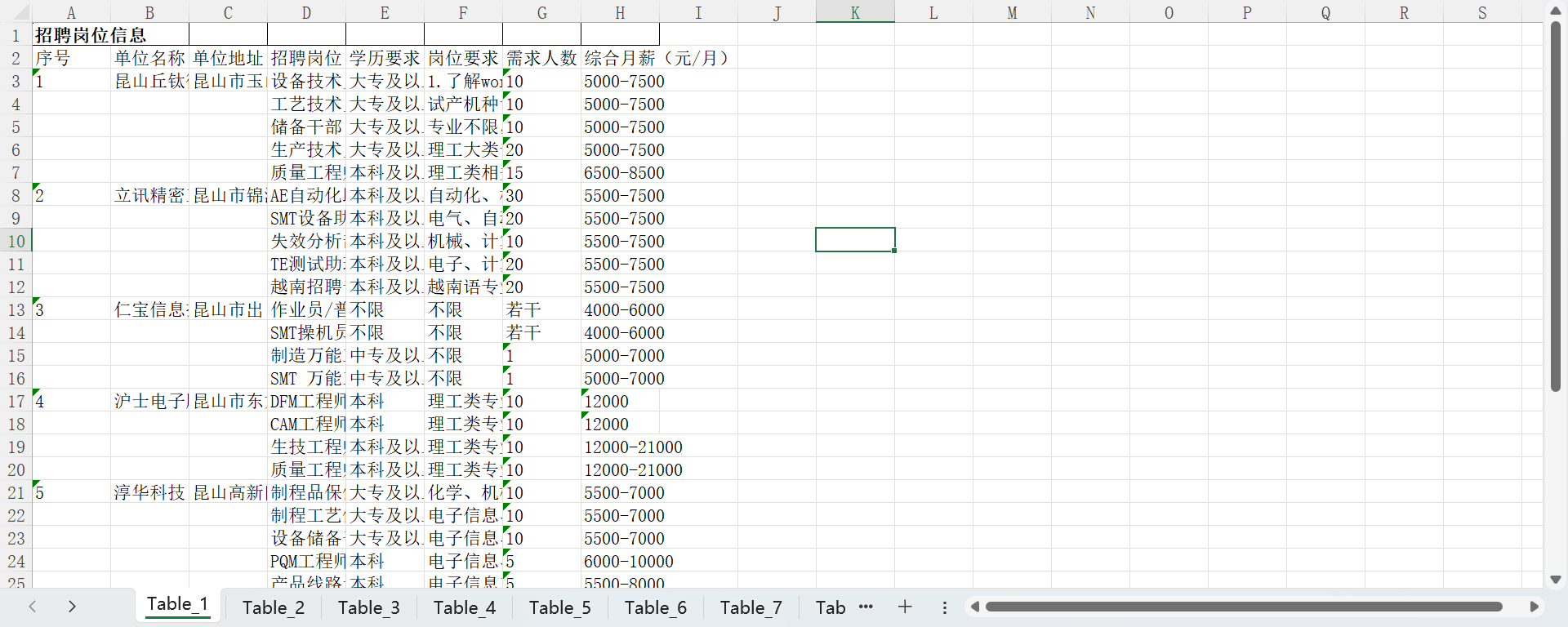1568x627 pixels.
Task: Select cell 立讯精密 in row 8
Action: (x=149, y=195)
